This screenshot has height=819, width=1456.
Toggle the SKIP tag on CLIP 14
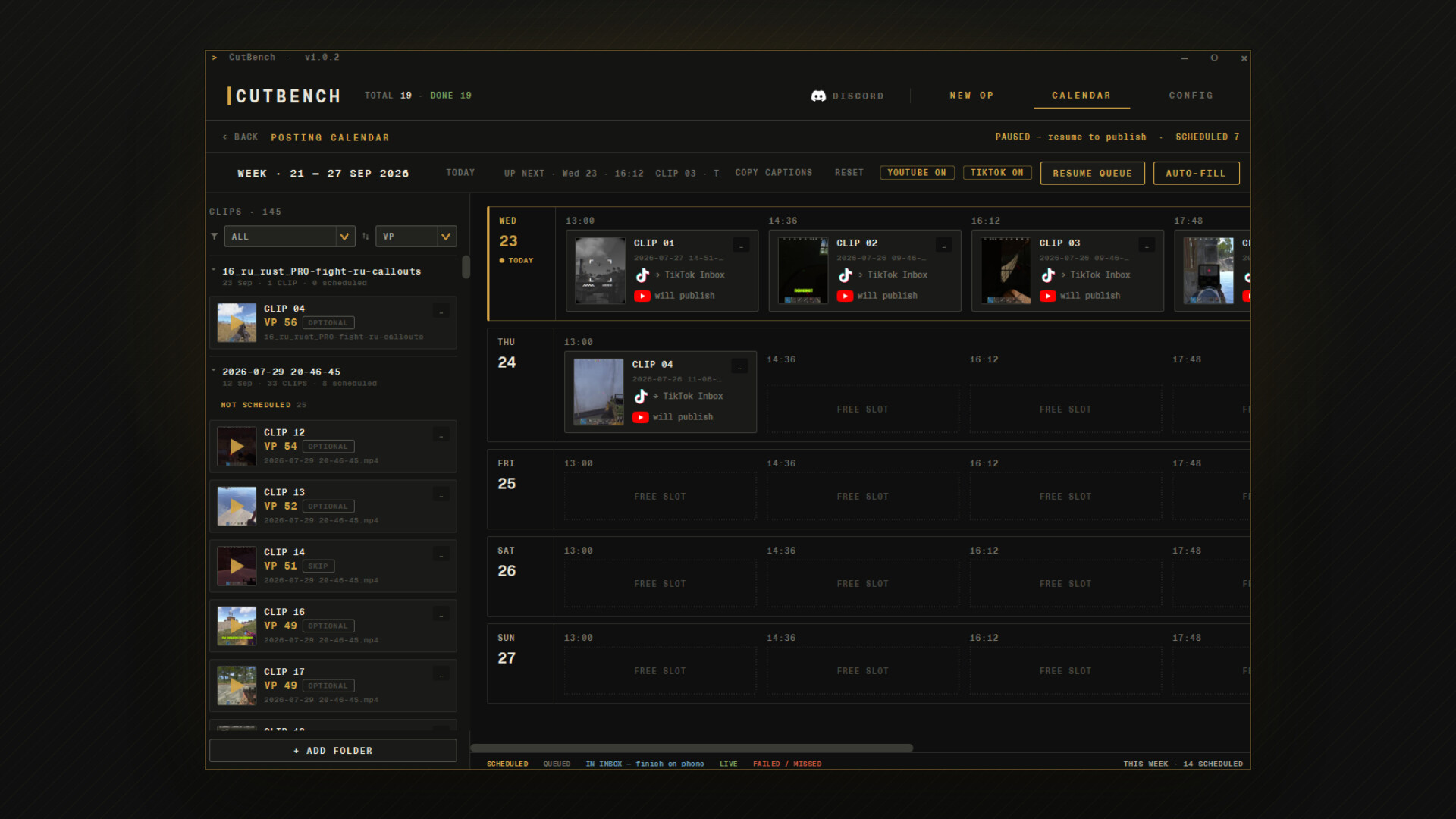(318, 566)
